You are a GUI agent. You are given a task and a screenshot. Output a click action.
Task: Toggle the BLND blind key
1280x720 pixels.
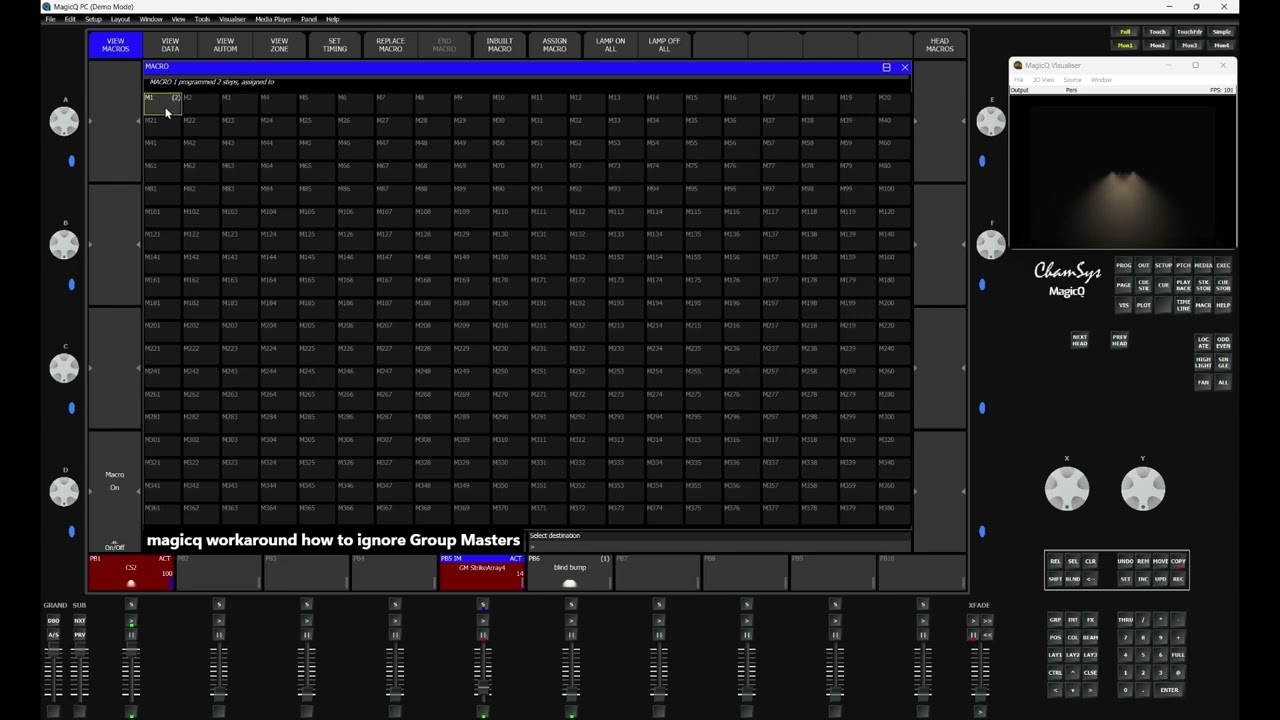tap(1073, 579)
